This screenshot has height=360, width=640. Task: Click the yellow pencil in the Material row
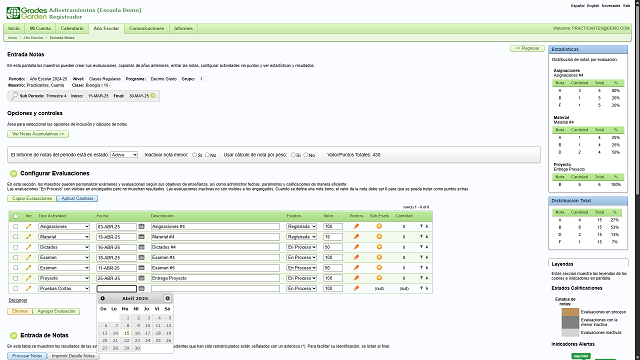[28, 237]
